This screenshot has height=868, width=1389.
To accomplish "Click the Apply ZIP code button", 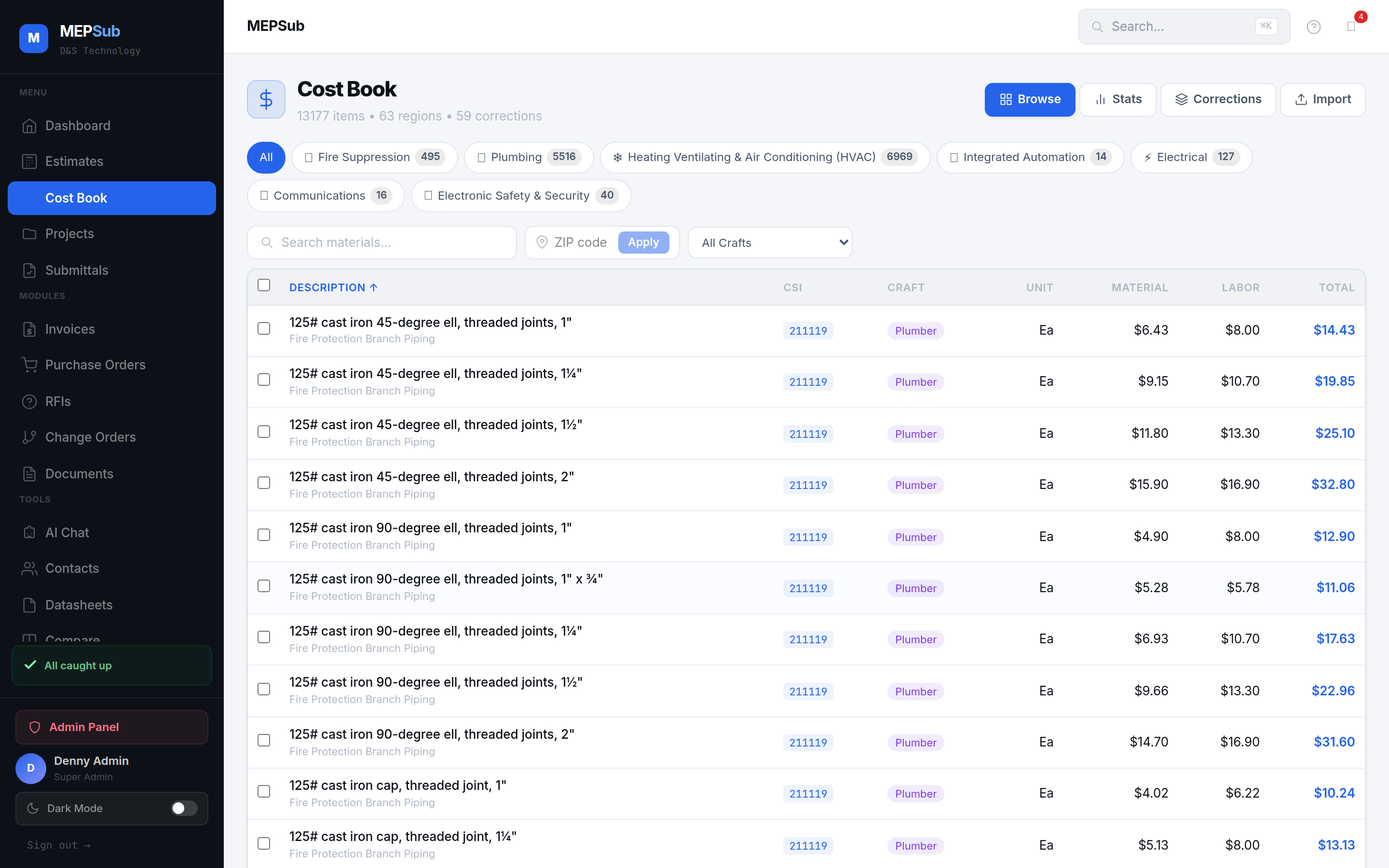I will point(643,242).
